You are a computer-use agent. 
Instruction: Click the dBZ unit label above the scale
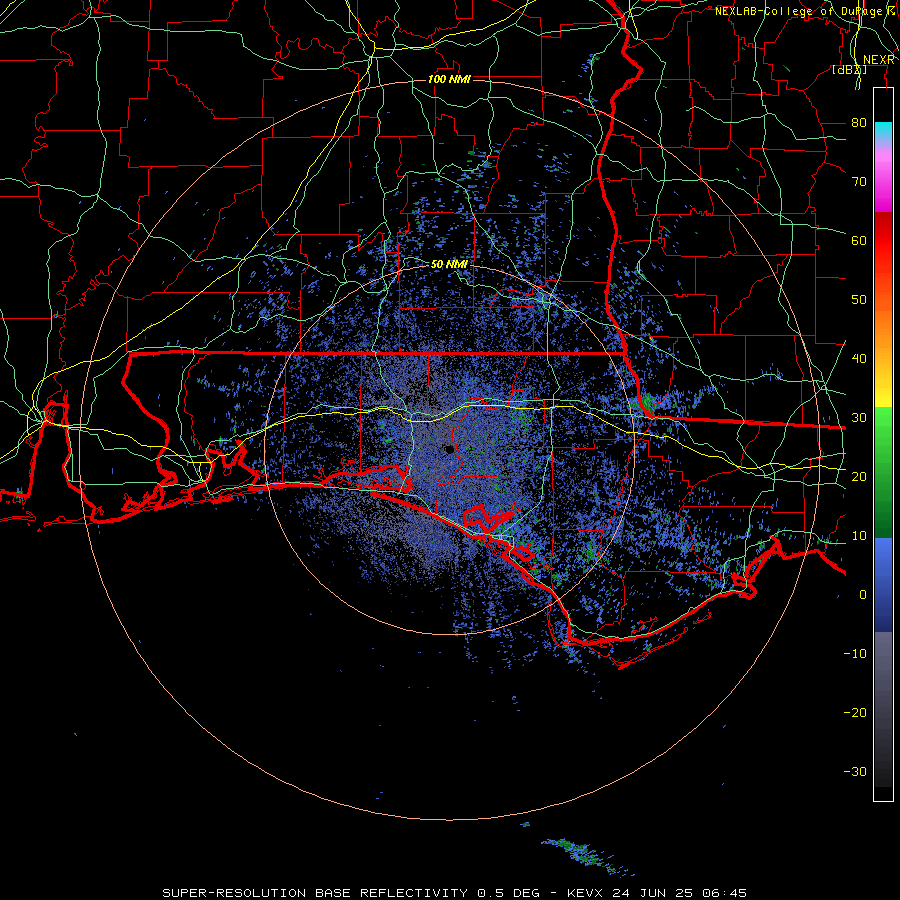[x=849, y=70]
